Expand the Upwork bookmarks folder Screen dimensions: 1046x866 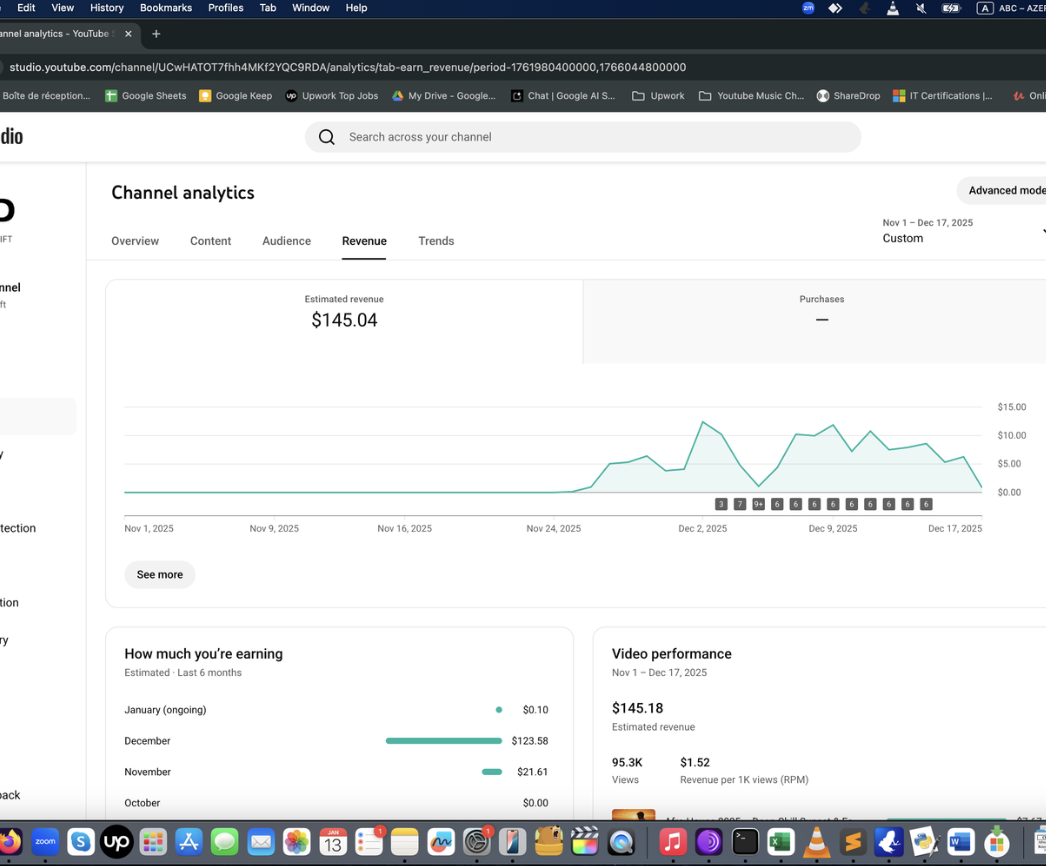658,96
